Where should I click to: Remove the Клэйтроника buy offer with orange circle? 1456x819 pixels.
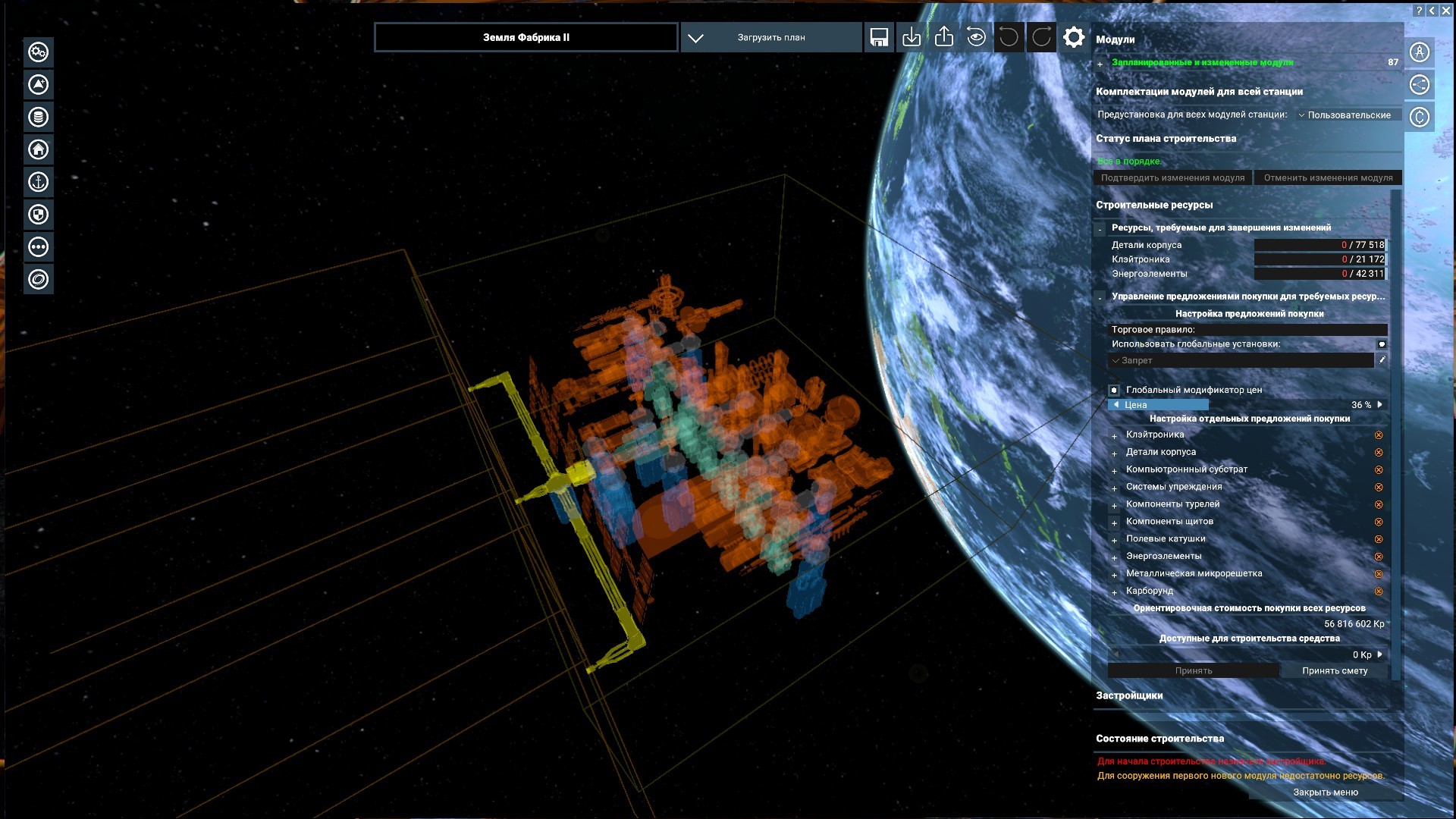pyautogui.click(x=1379, y=435)
